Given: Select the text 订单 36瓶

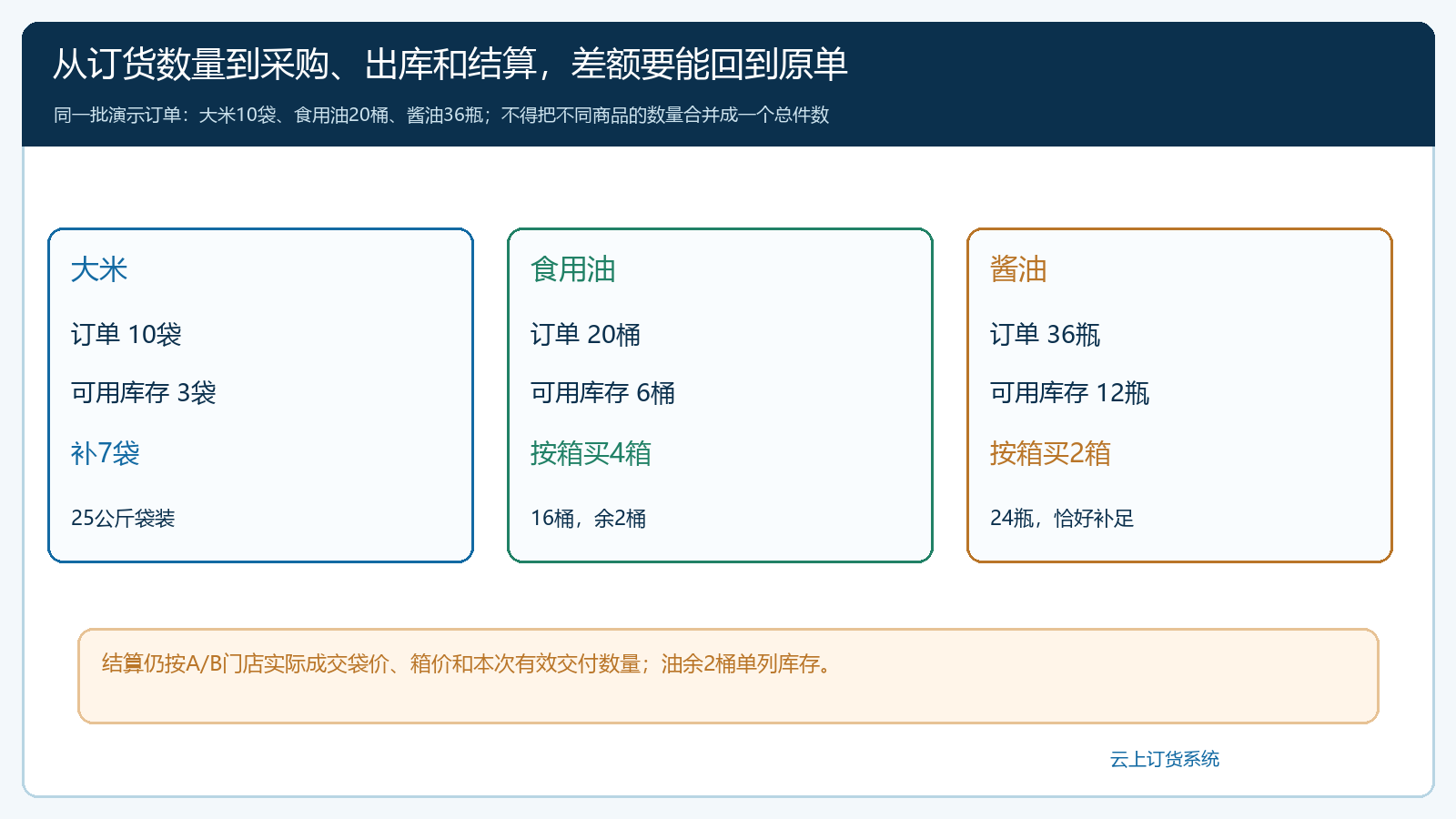Looking at the screenshot, I should (x=1046, y=335).
